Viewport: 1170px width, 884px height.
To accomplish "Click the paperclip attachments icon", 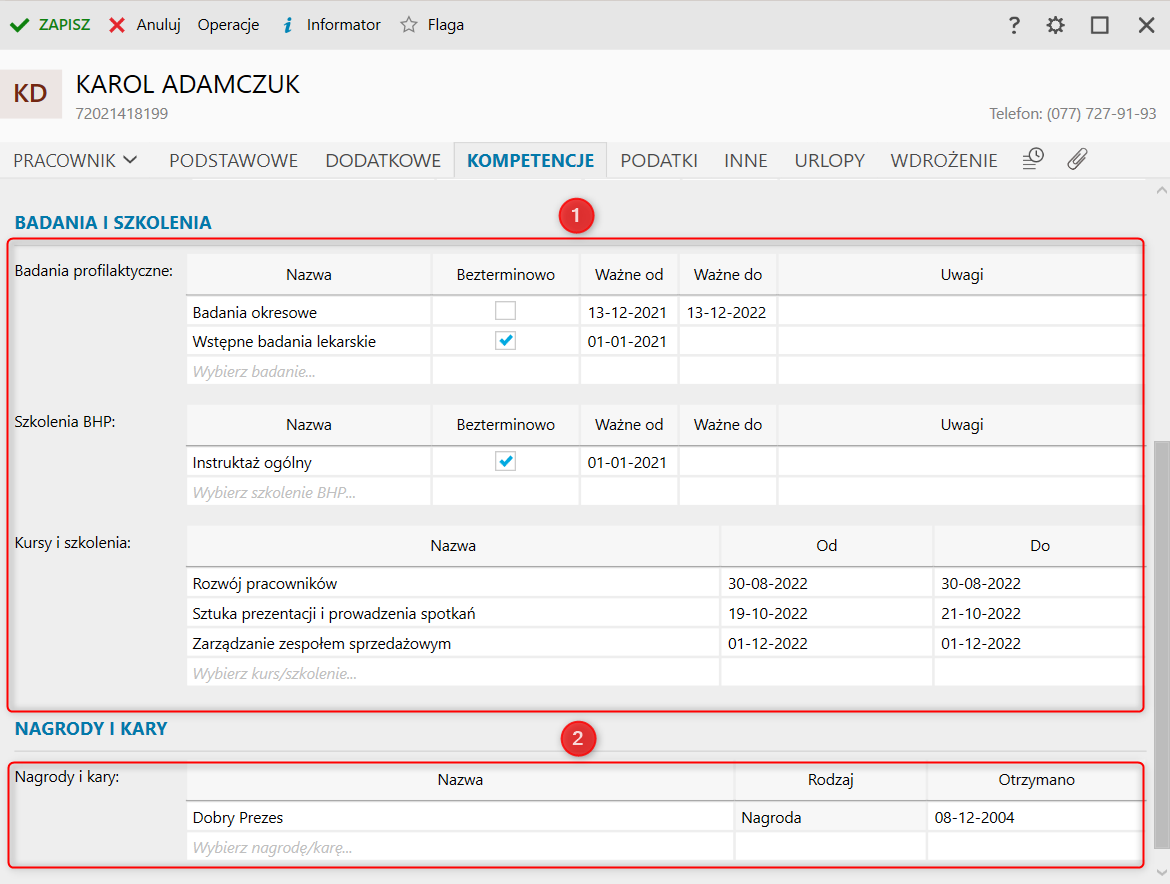I will (1077, 159).
